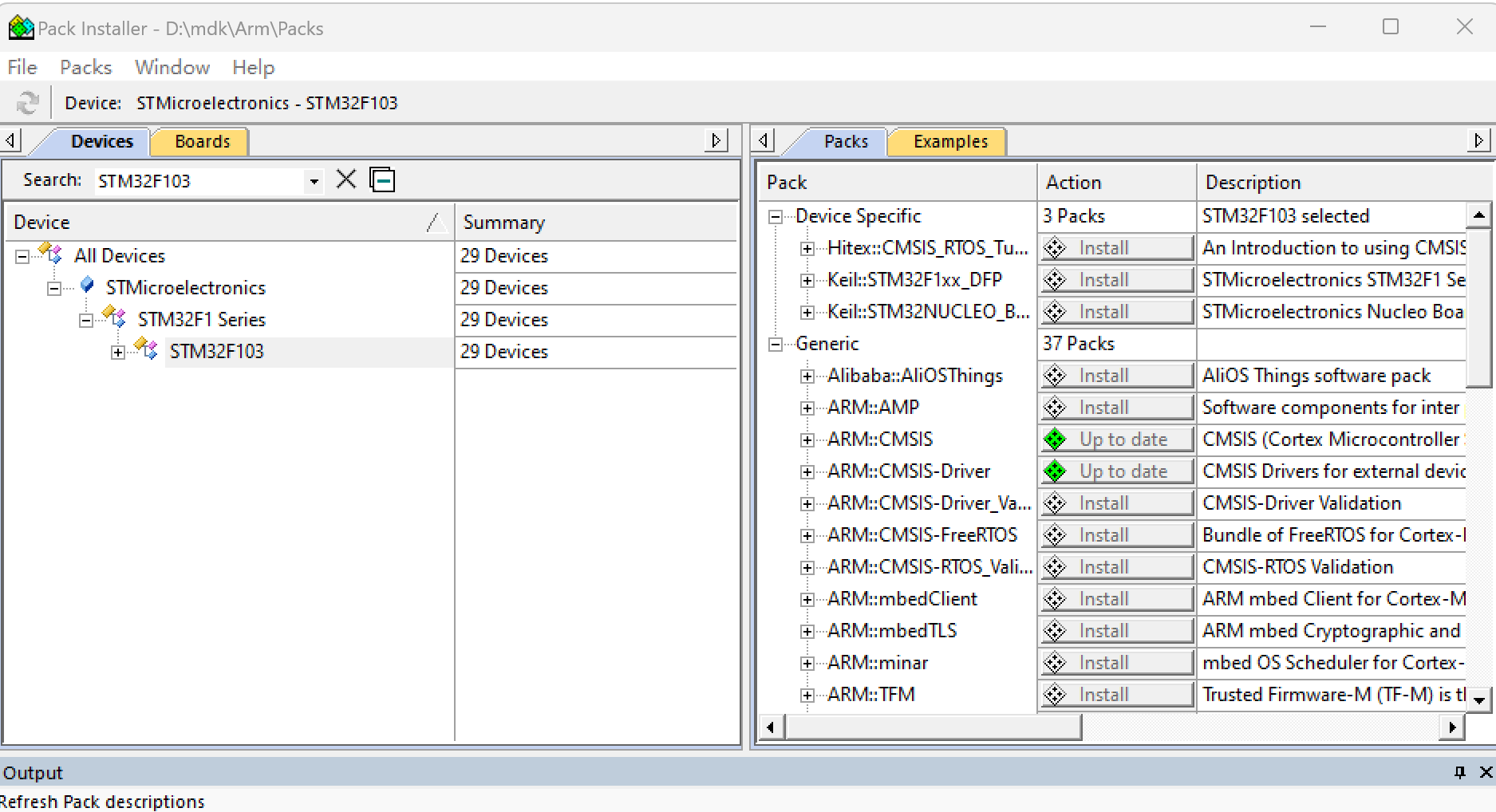Click the ARM::CMSIS up-to-date green icon
This screenshot has height=812, width=1496.
[1055, 440]
